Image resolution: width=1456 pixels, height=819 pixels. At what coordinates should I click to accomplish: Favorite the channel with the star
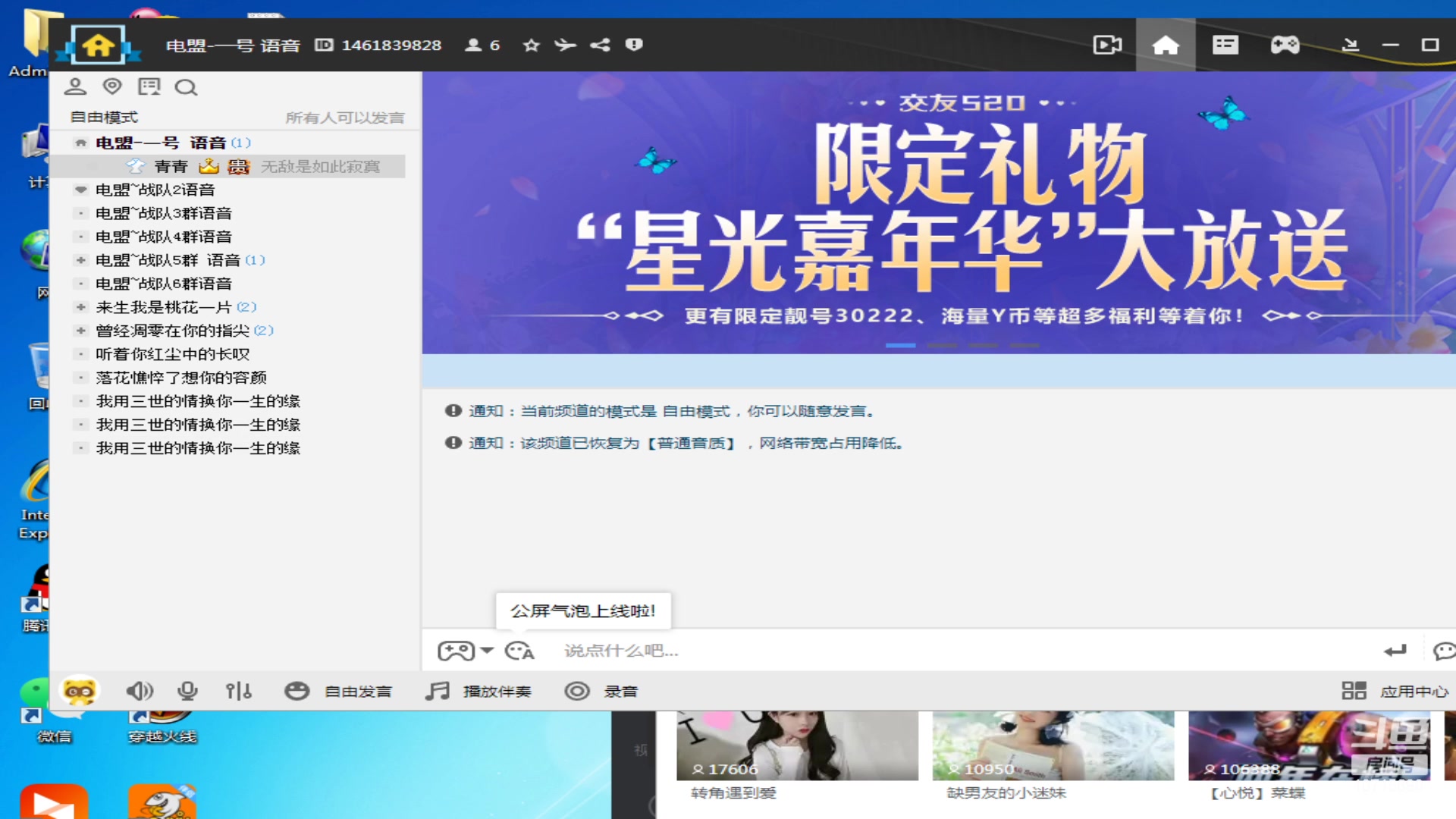(x=530, y=45)
